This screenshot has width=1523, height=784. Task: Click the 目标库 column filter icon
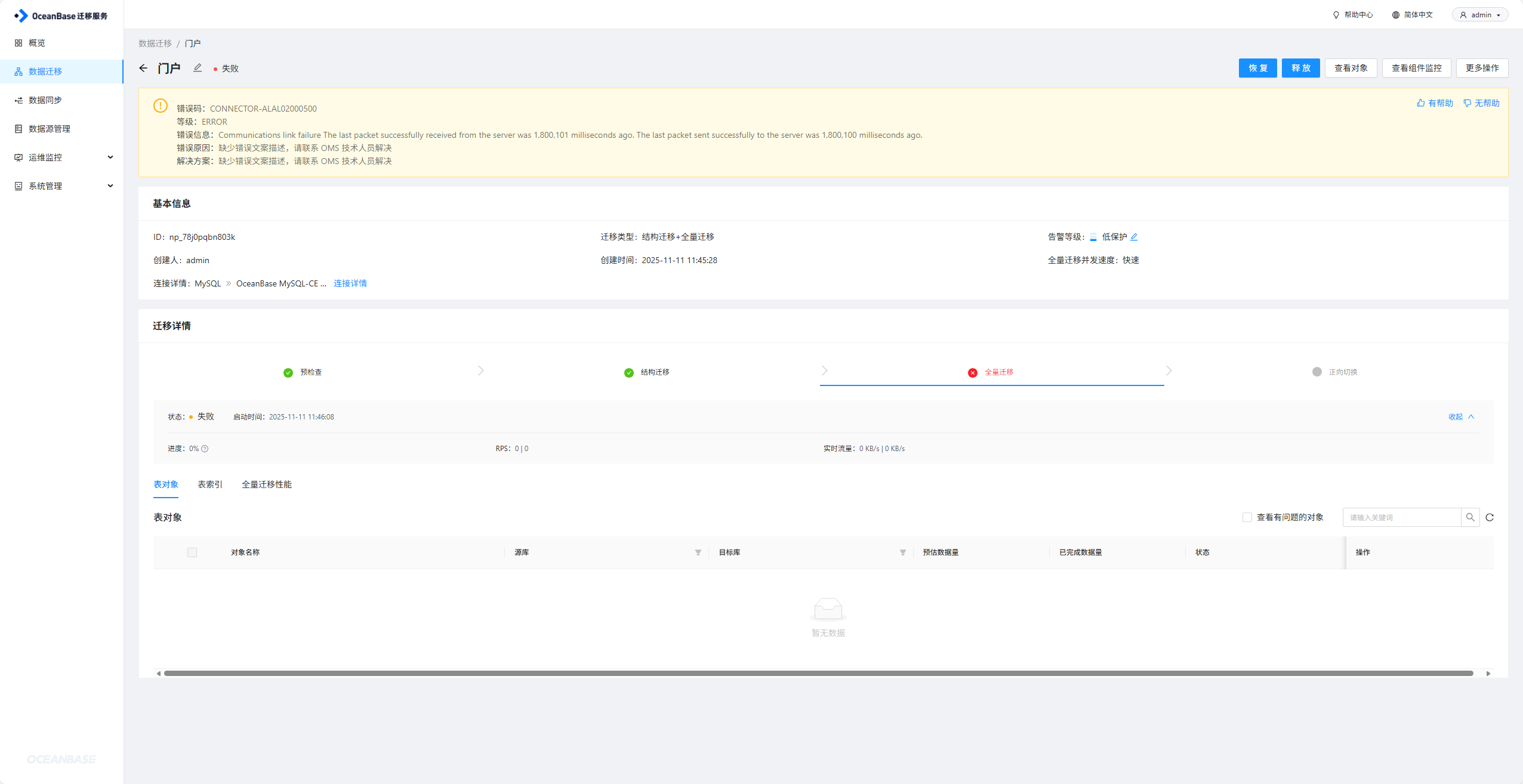click(x=903, y=552)
